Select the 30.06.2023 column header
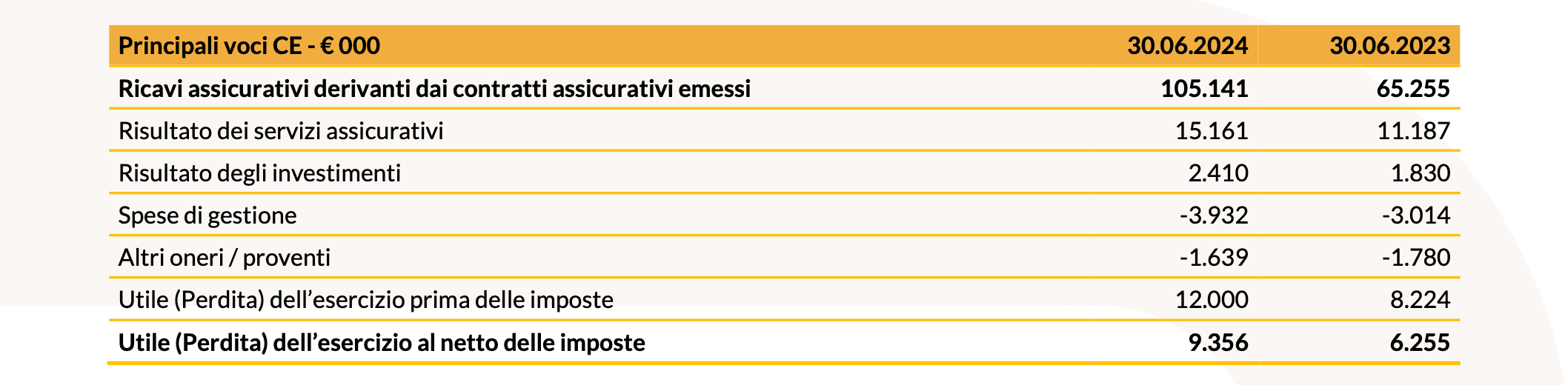The height and width of the screenshot is (385, 1568). point(1389,46)
